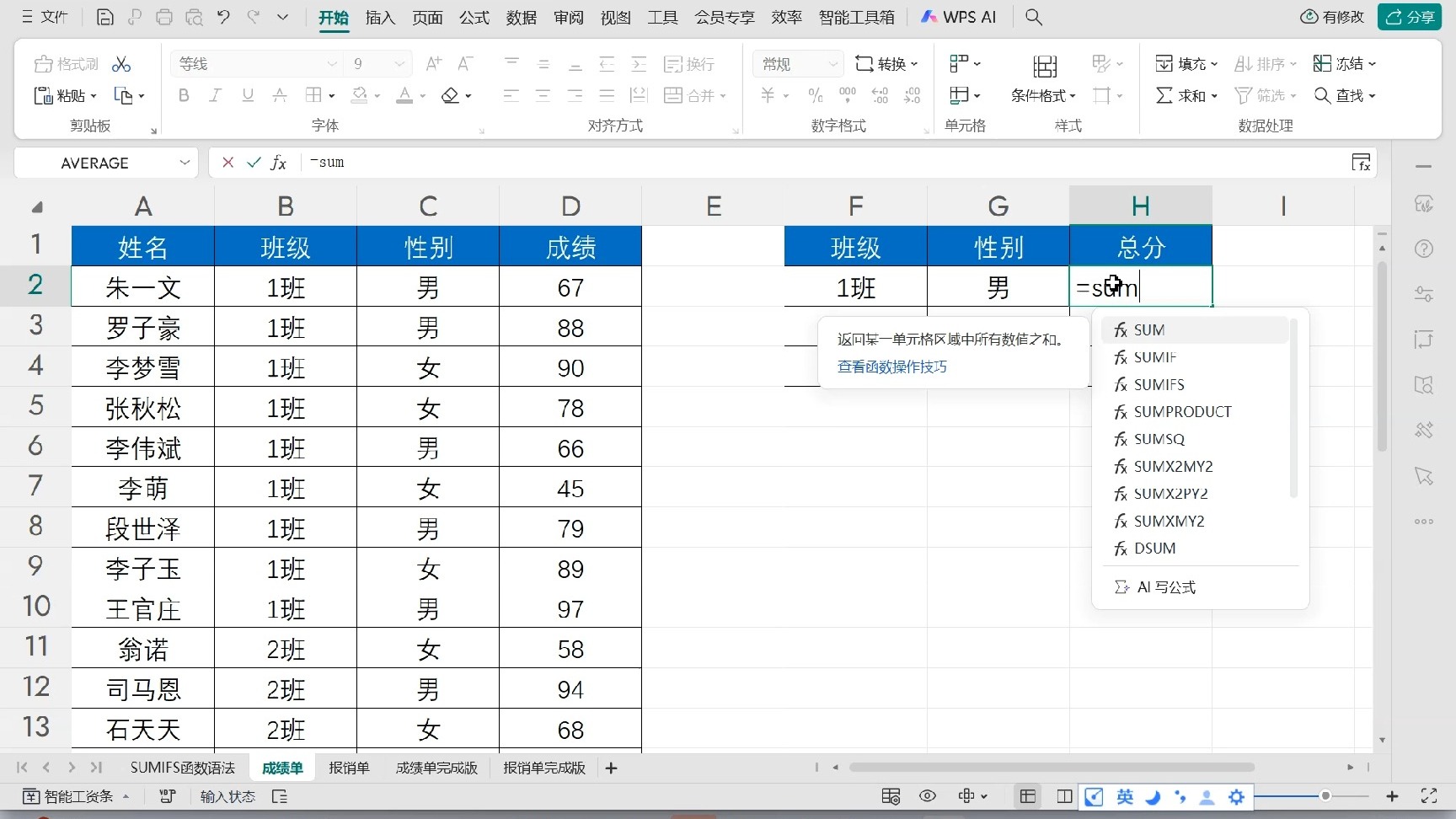1456x819 pixels.
Task: Switch to 报销单 sheet tab
Action: (349, 768)
